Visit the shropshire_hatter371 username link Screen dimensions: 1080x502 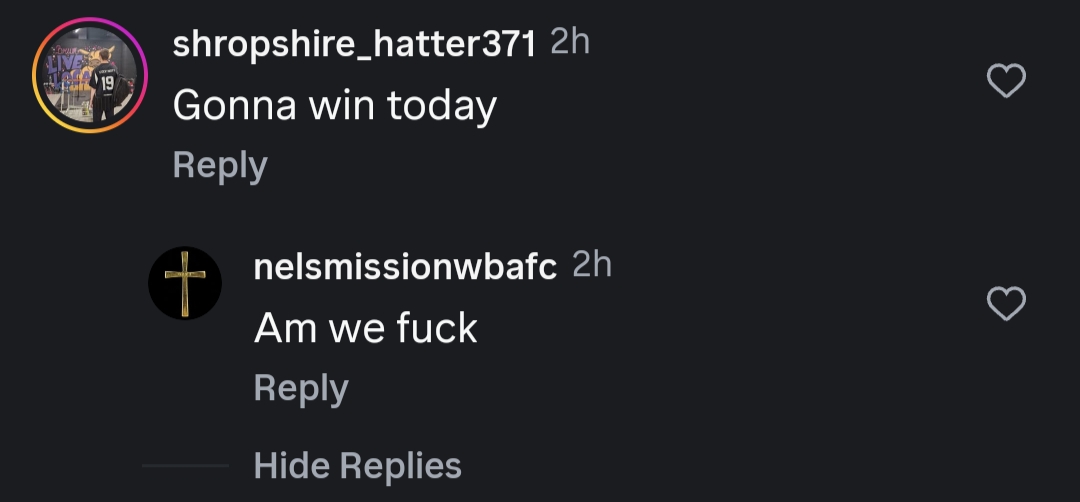355,44
